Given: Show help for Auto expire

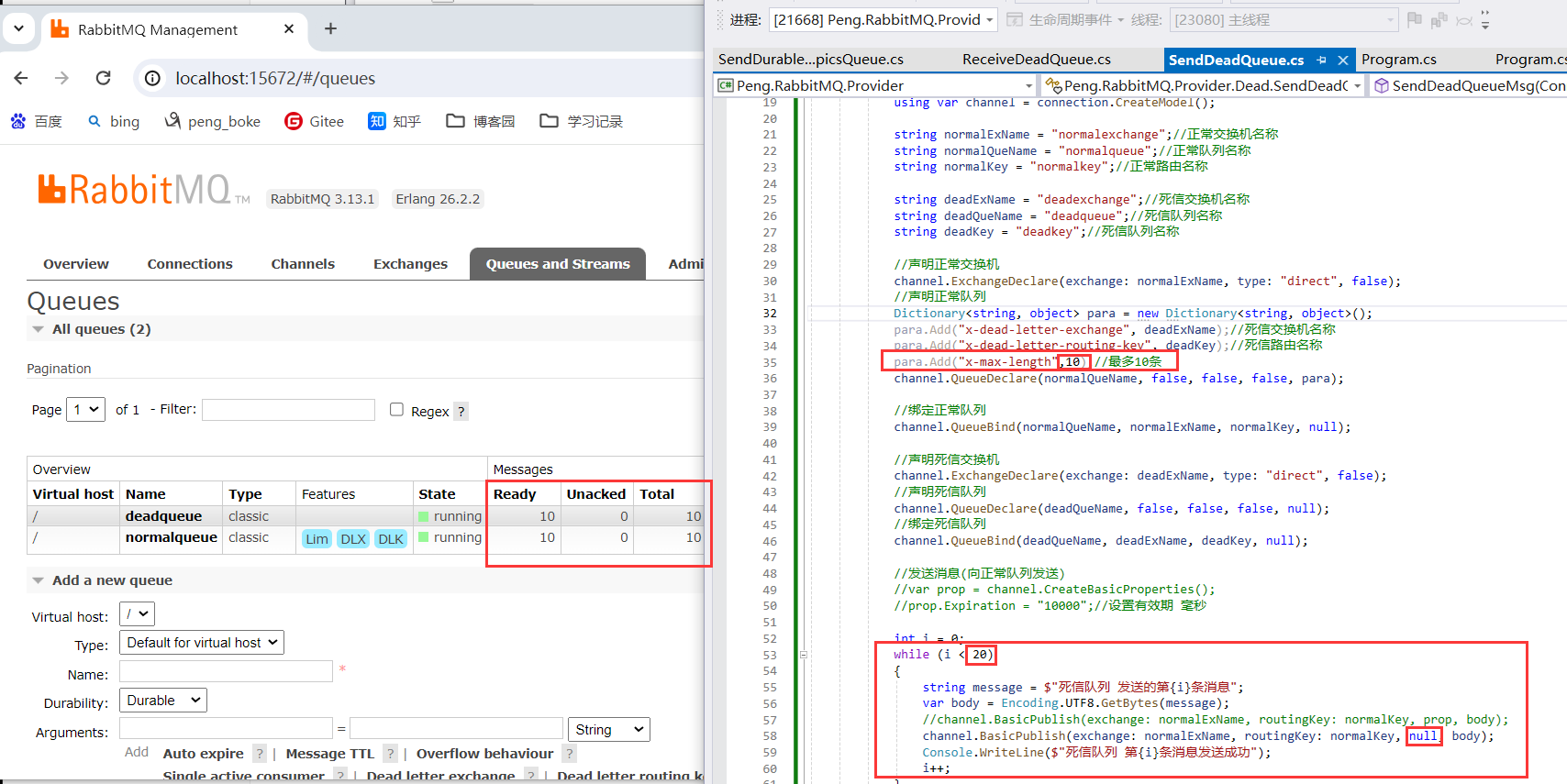Looking at the screenshot, I should pyautogui.click(x=260, y=754).
